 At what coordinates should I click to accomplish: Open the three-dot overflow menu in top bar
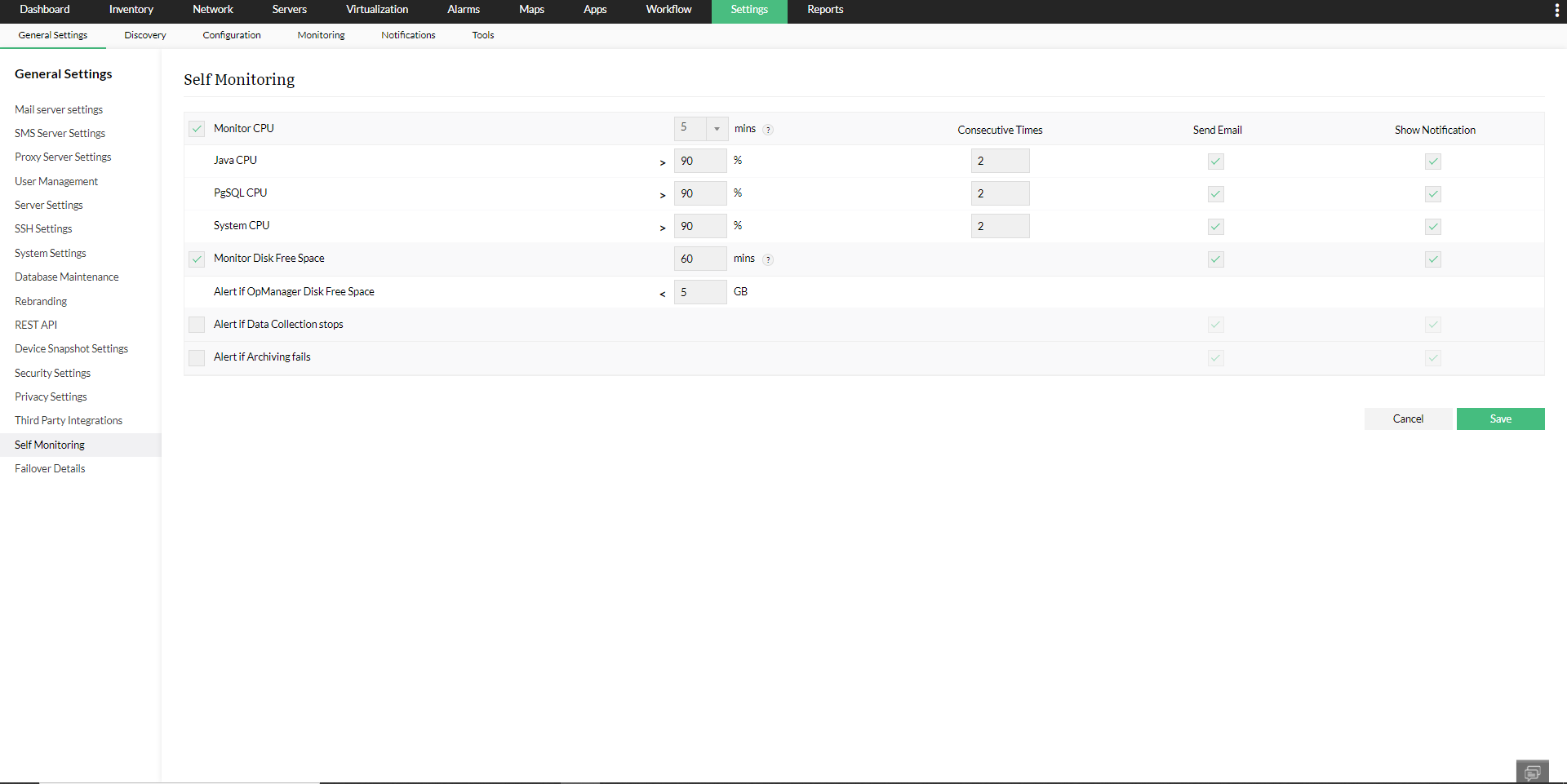[x=1557, y=9]
